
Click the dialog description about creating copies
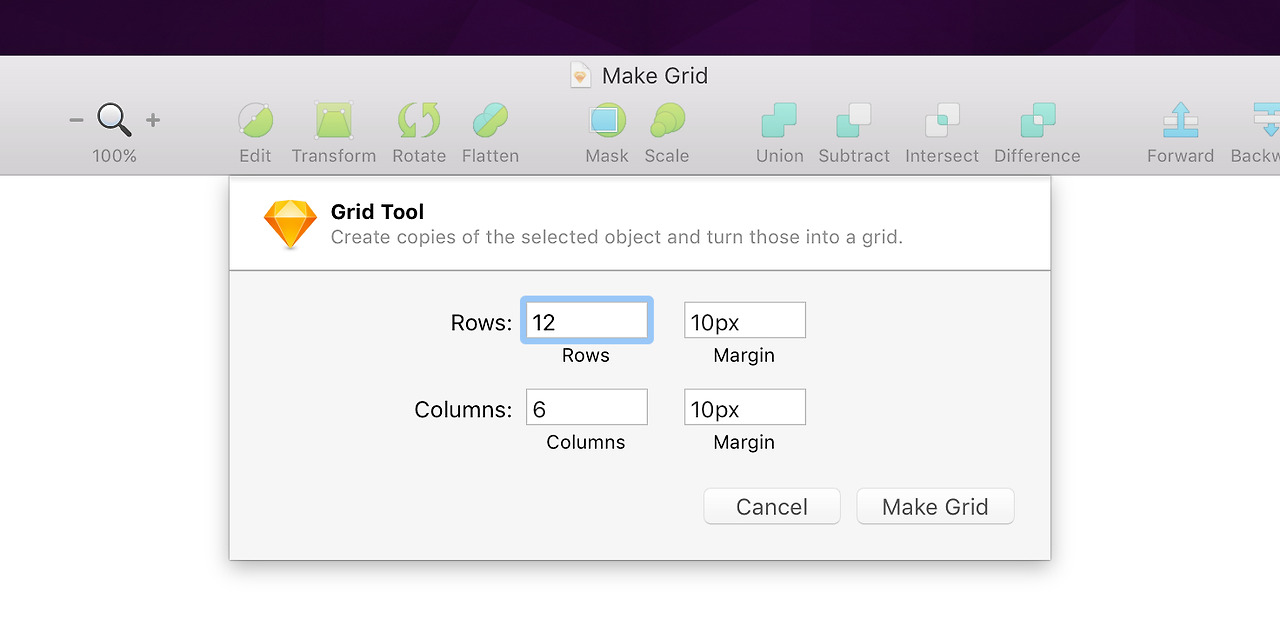click(x=616, y=238)
